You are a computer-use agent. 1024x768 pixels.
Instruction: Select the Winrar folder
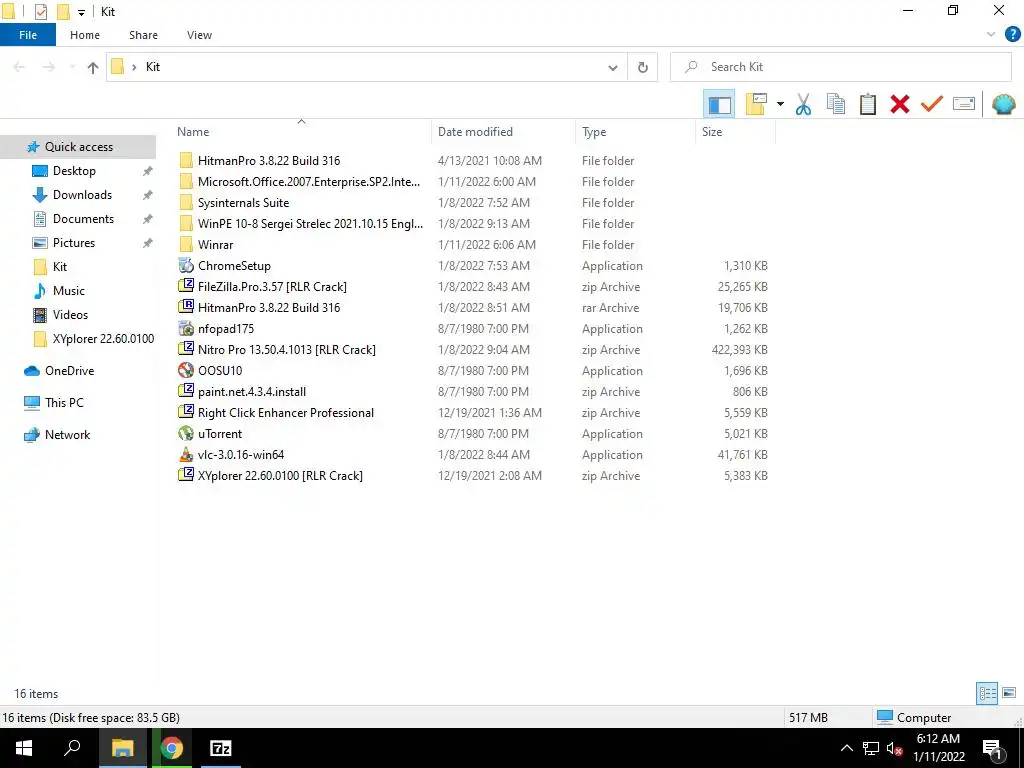click(x=216, y=245)
